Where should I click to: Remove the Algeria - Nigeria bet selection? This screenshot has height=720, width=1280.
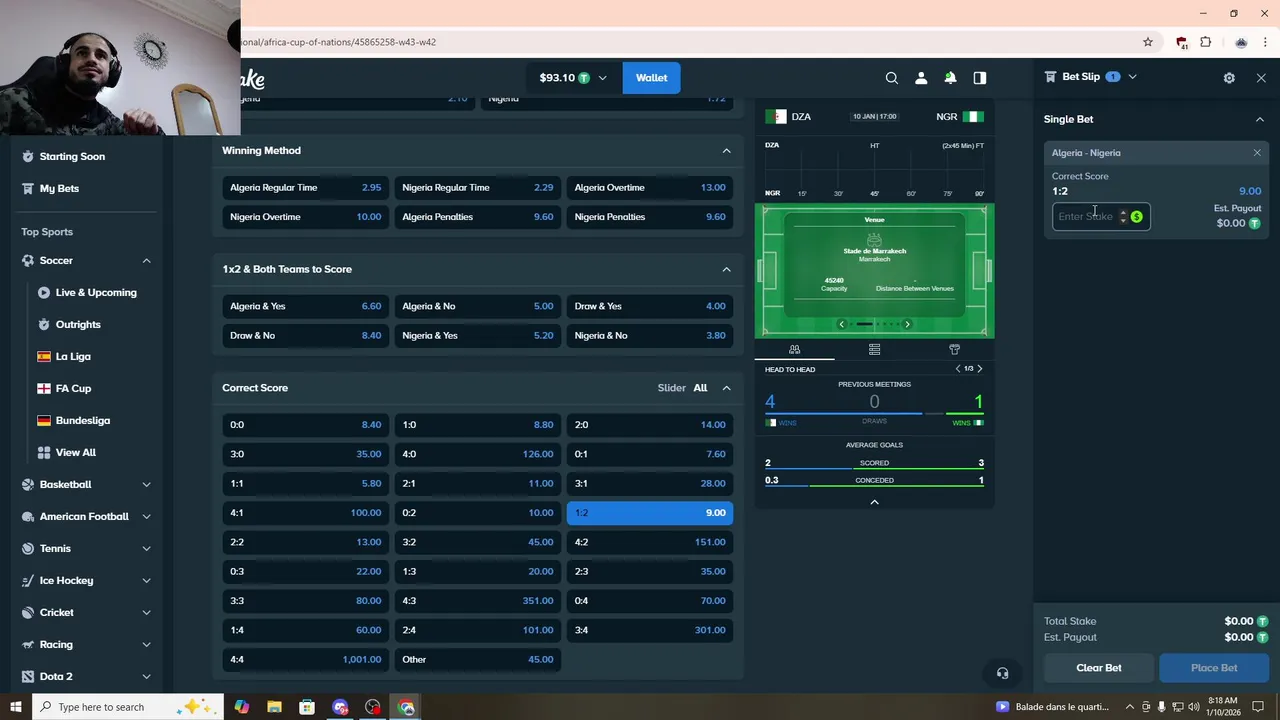(1257, 153)
